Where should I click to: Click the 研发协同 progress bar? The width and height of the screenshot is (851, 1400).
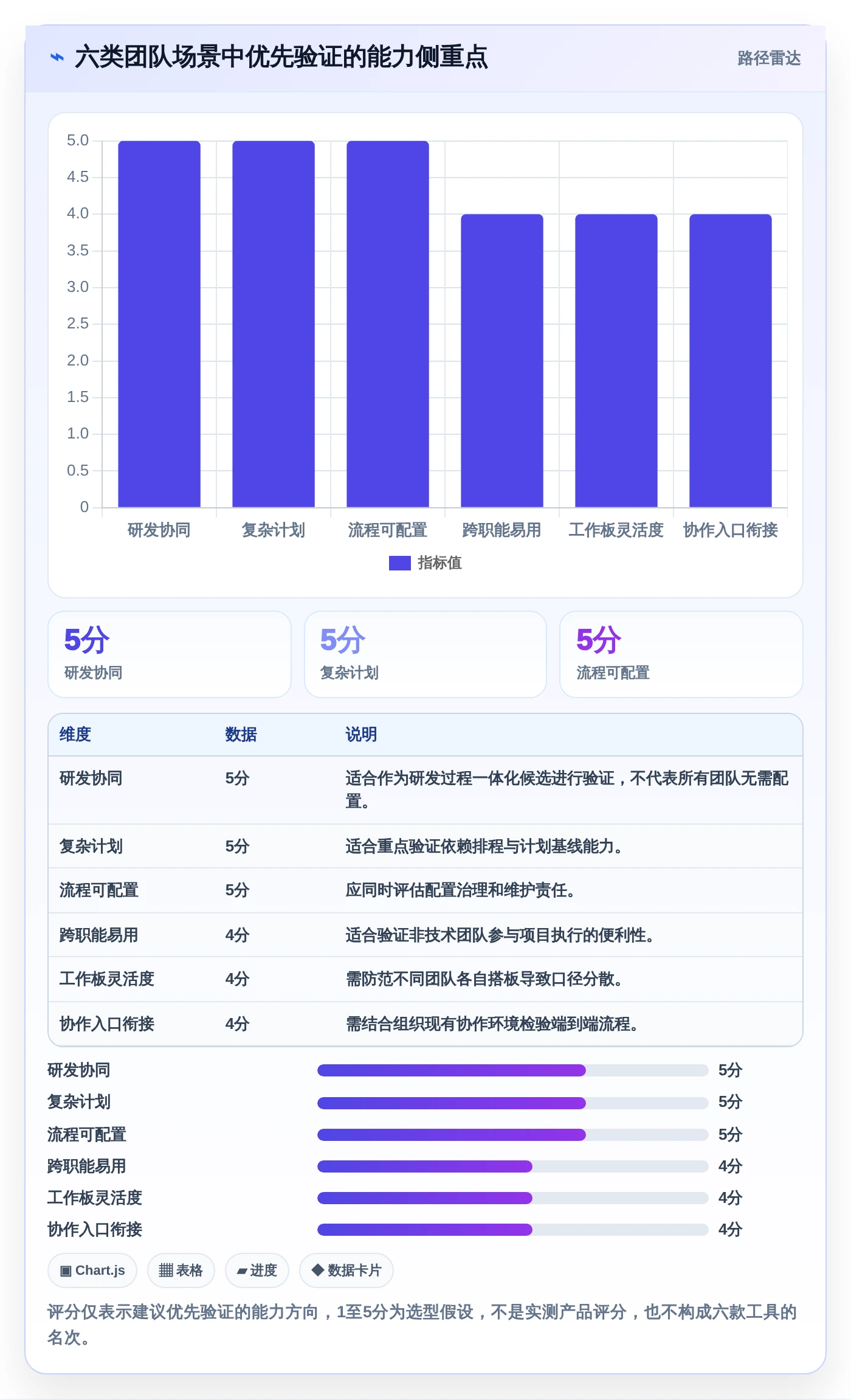click(x=513, y=1070)
